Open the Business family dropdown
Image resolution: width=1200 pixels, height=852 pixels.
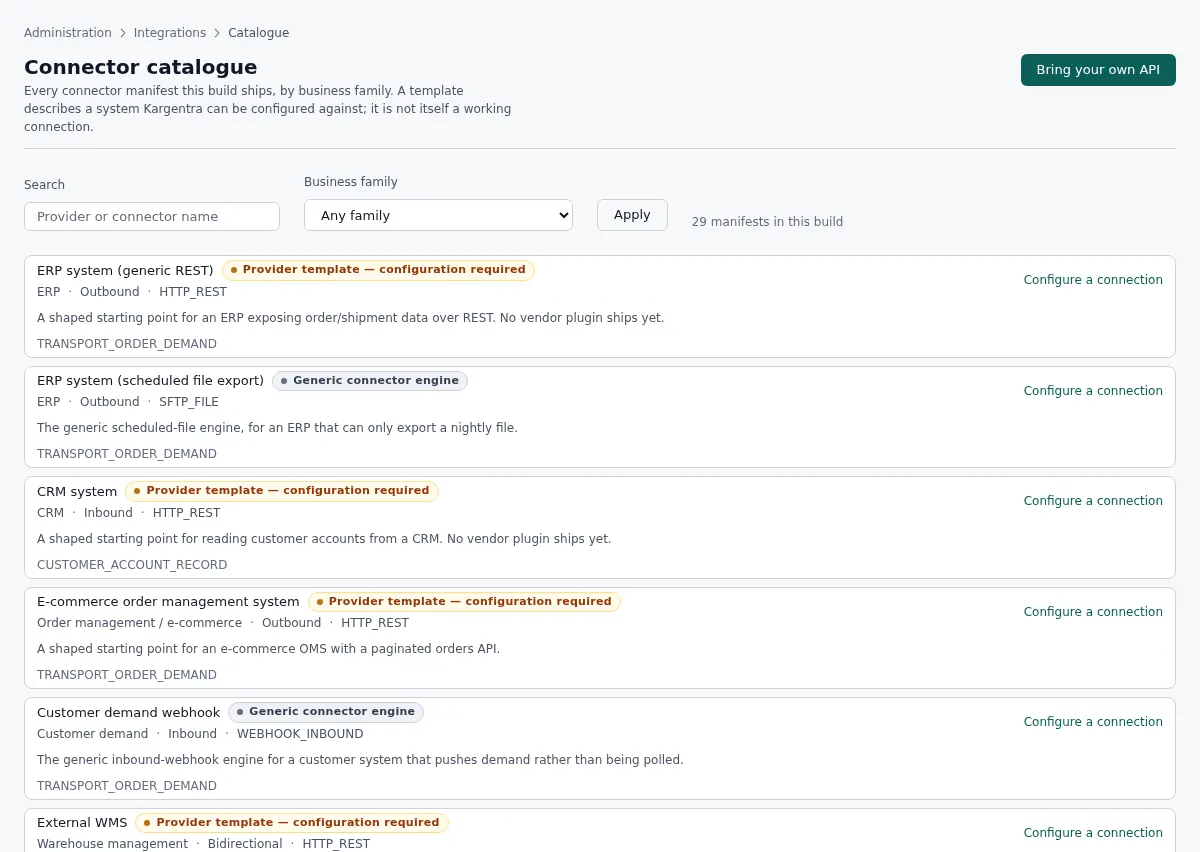(438, 215)
